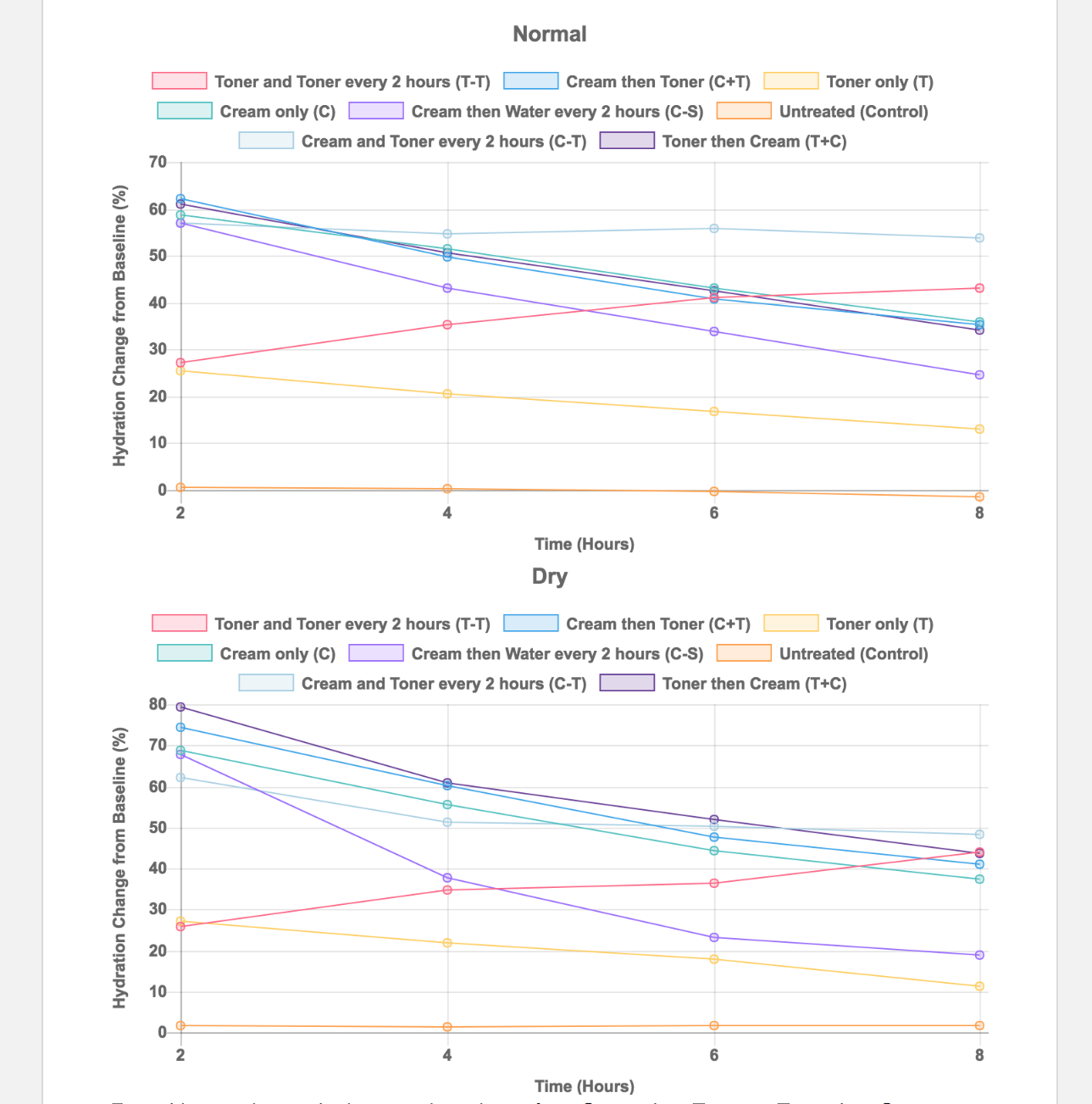Click Untreated data point at 4 hours, Dry chart
Screen dimensions: 1092x1104
click(x=447, y=1027)
